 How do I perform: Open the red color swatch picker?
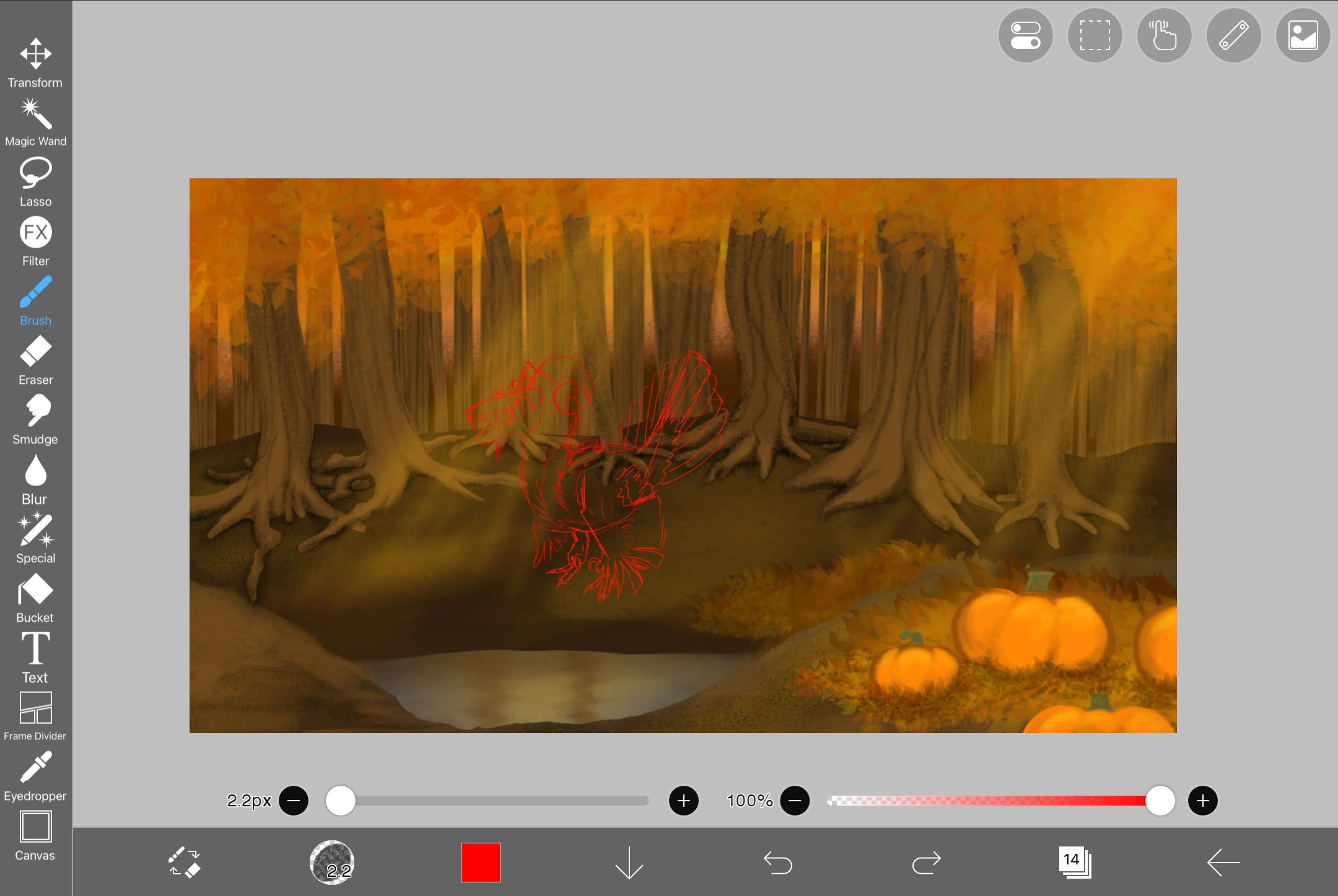point(479,861)
